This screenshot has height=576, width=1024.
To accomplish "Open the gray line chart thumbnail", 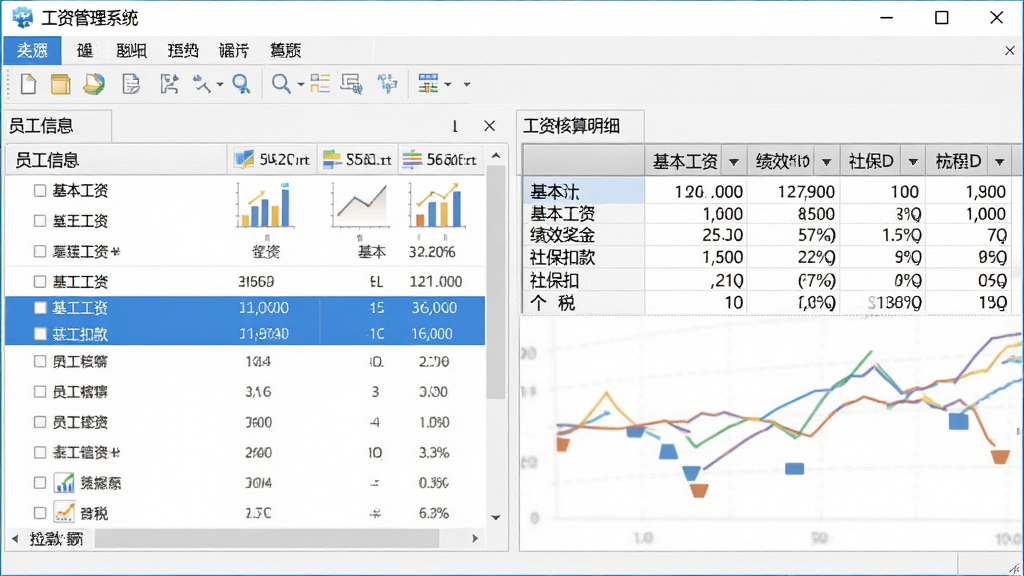I will click(360, 206).
